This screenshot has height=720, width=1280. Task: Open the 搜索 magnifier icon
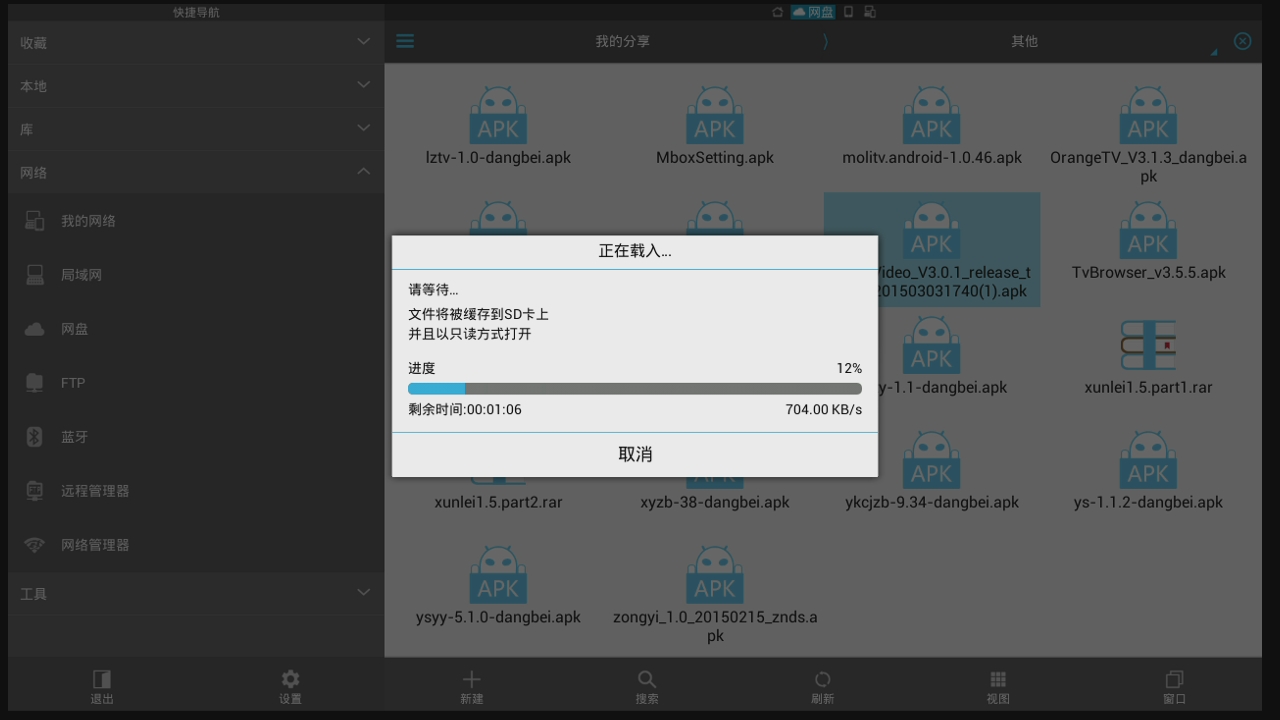(x=647, y=679)
